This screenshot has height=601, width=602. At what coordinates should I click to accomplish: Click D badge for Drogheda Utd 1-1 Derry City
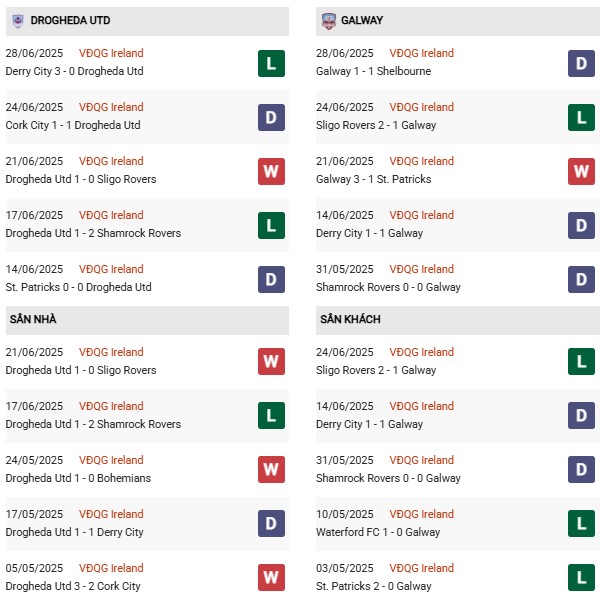[x=271, y=524]
